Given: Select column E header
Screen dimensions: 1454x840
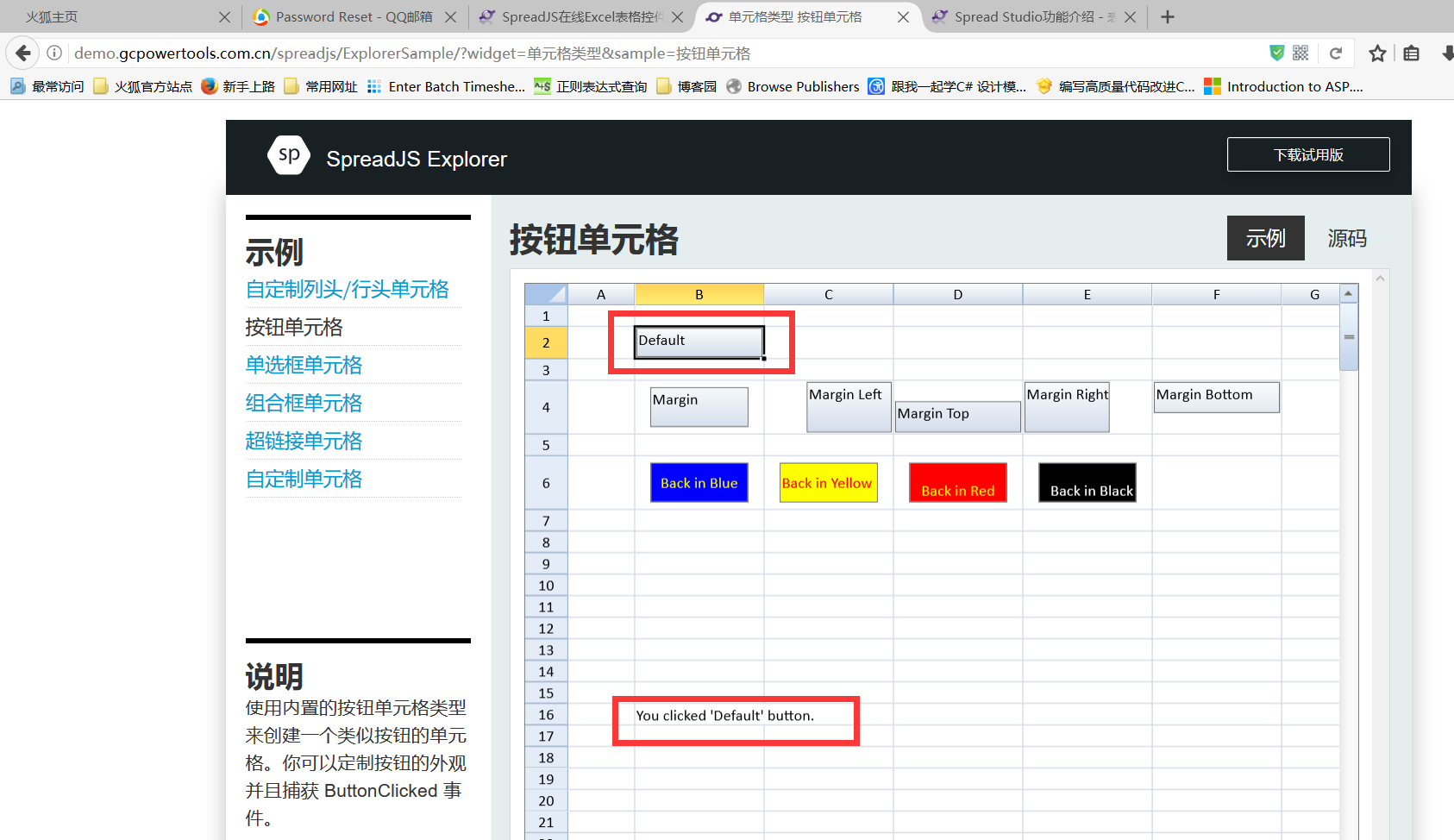Looking at the screenshot, I should tap(1087, 294).
